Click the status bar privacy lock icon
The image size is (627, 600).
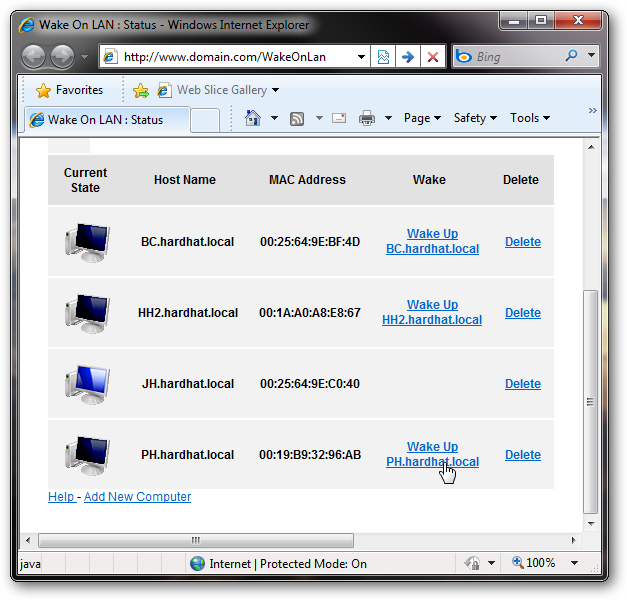point(473,563)
